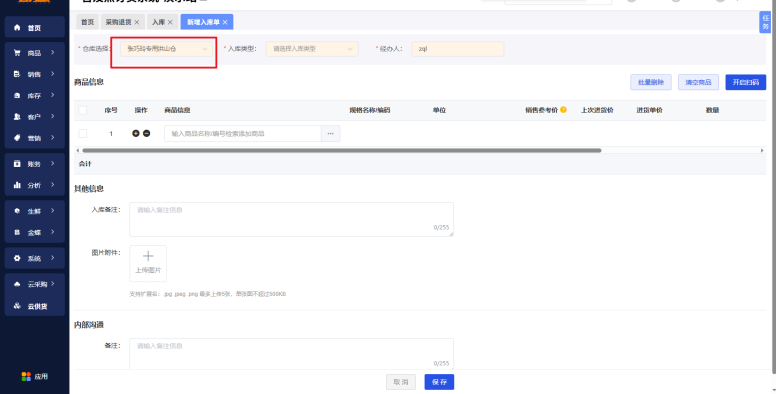The image size is (776, 394).
Task: Close the 采购退货 tab with its X
Action: pyautogui.click(x=137, y=22)
